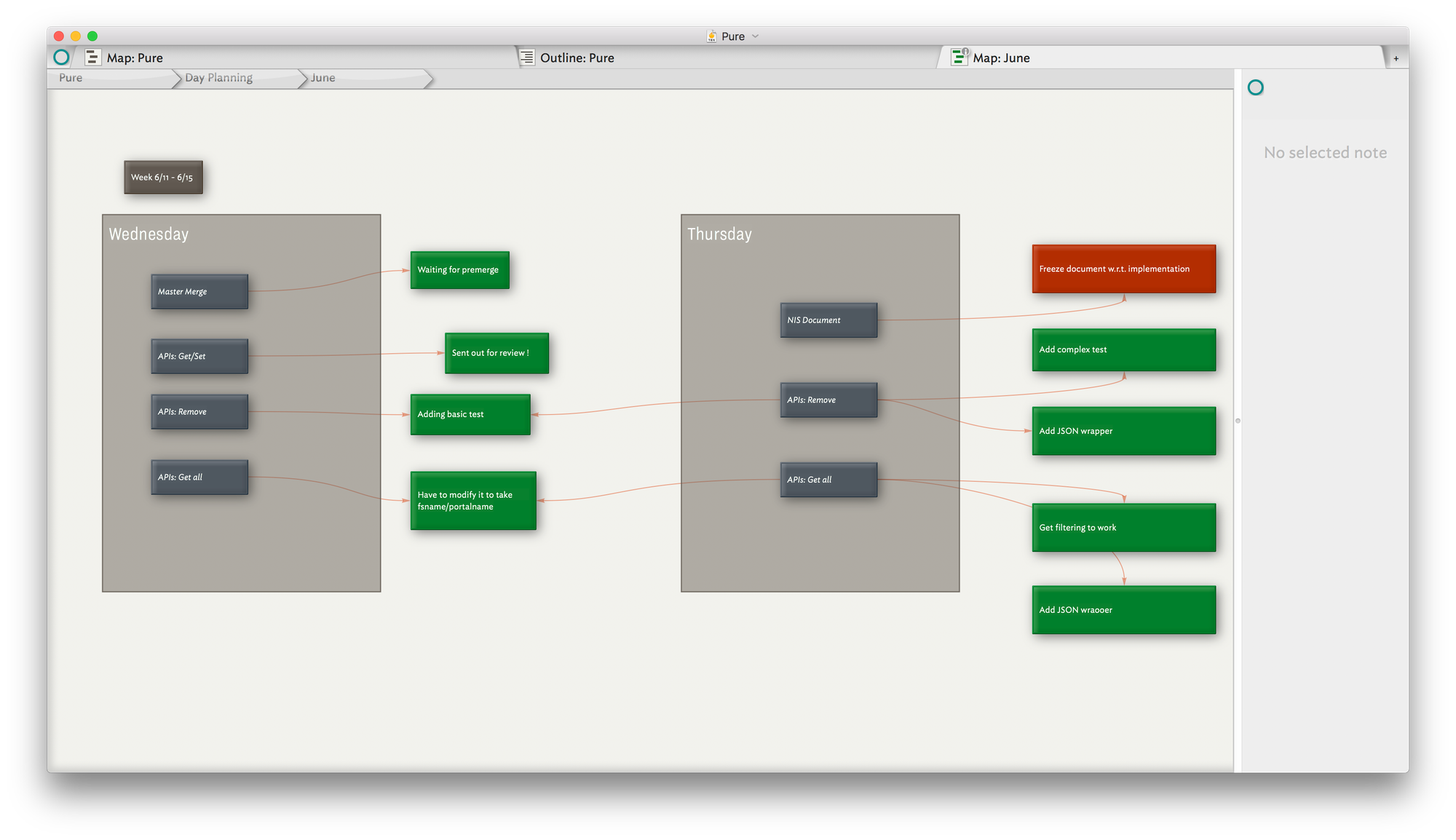The width and height of the screenshot is (1456, 840).
Task: Click the green map icon on Map: June tab
Action: point(960,57)
